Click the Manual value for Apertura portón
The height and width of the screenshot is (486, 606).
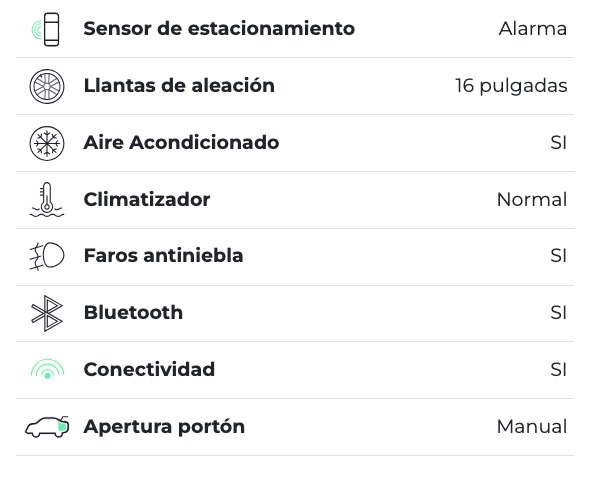pos(532,427)
